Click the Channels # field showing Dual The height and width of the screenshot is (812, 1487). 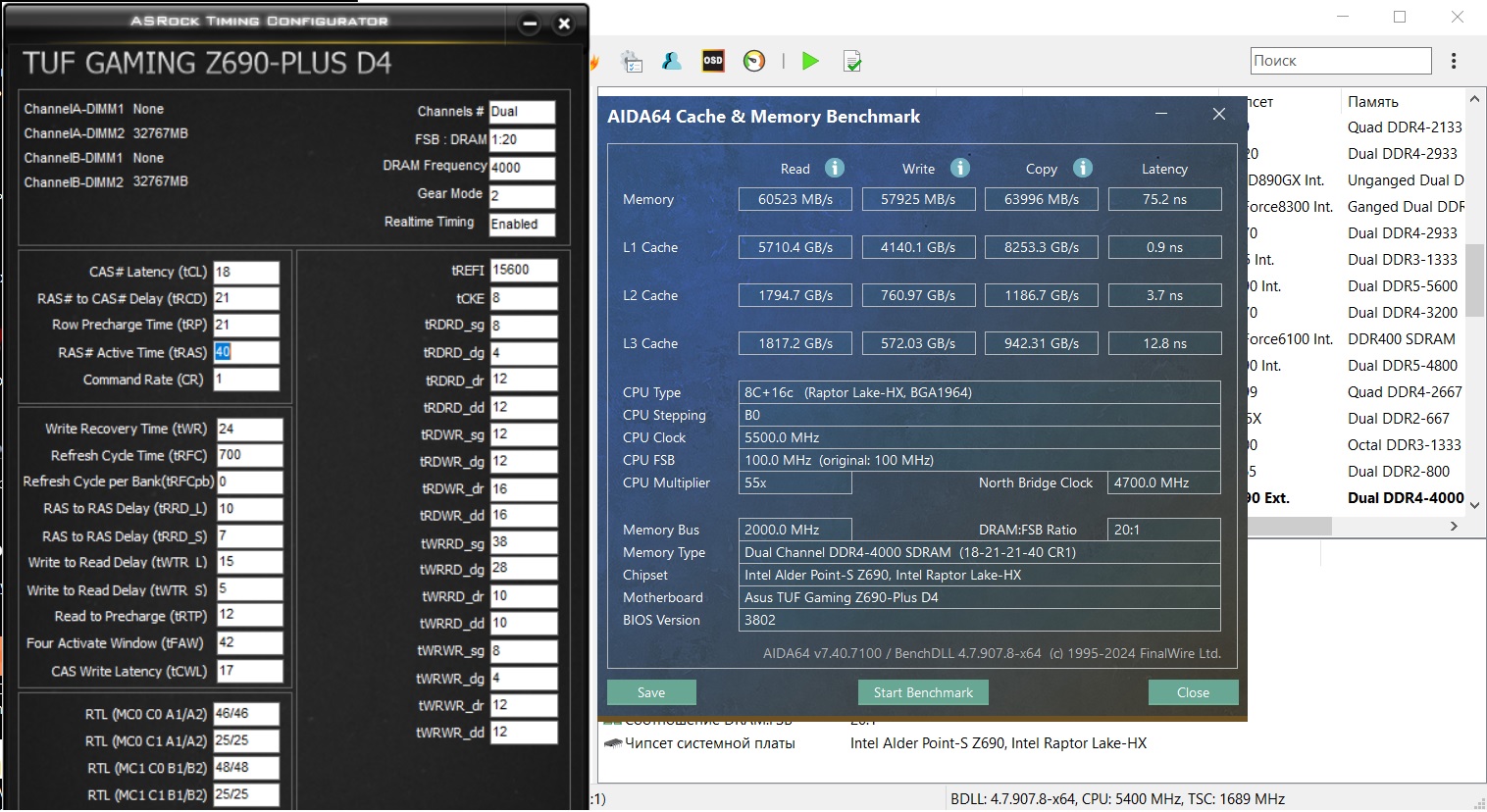tap(522, 112)
